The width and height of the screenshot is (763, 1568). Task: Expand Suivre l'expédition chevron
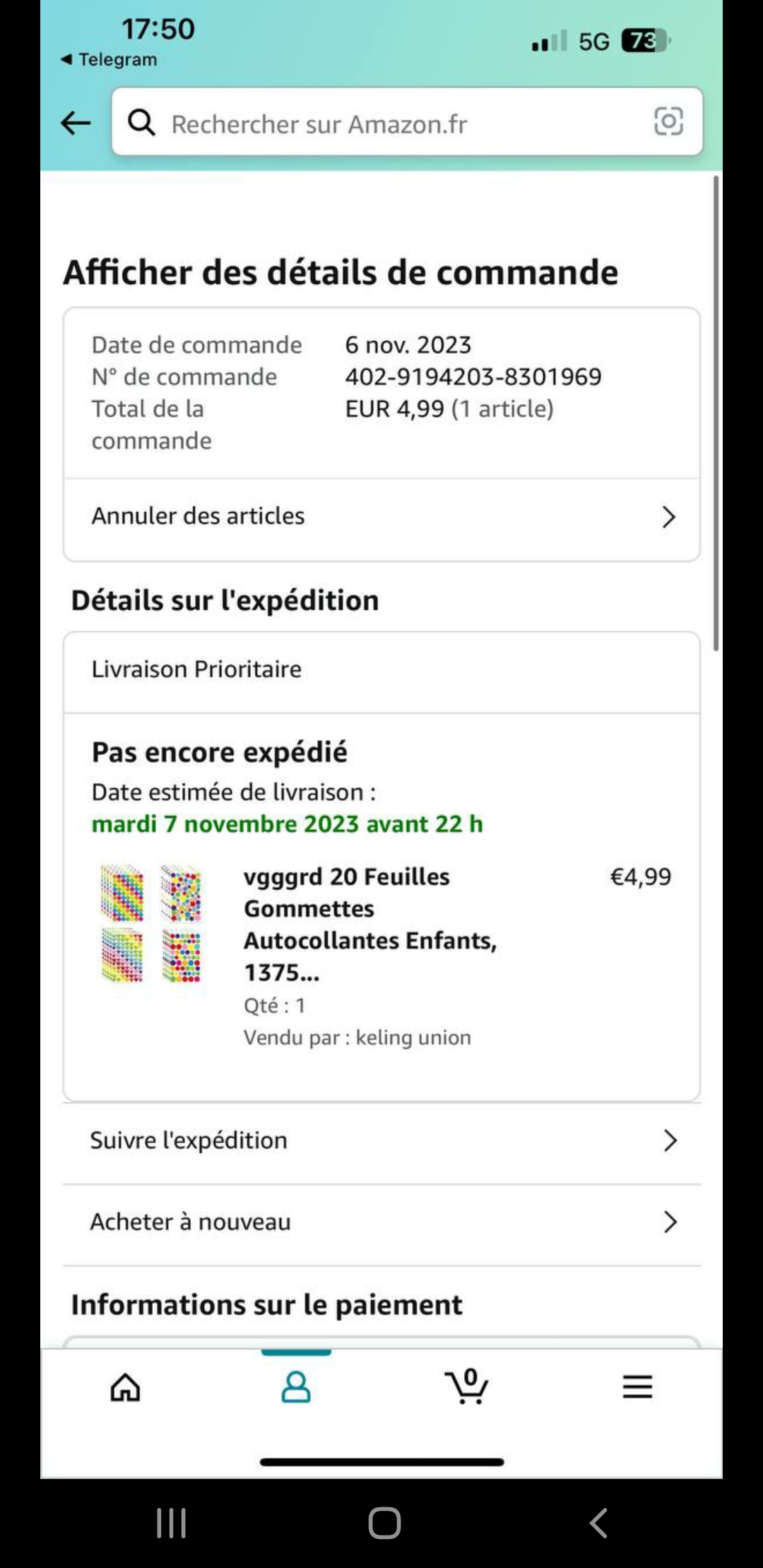670,1140
